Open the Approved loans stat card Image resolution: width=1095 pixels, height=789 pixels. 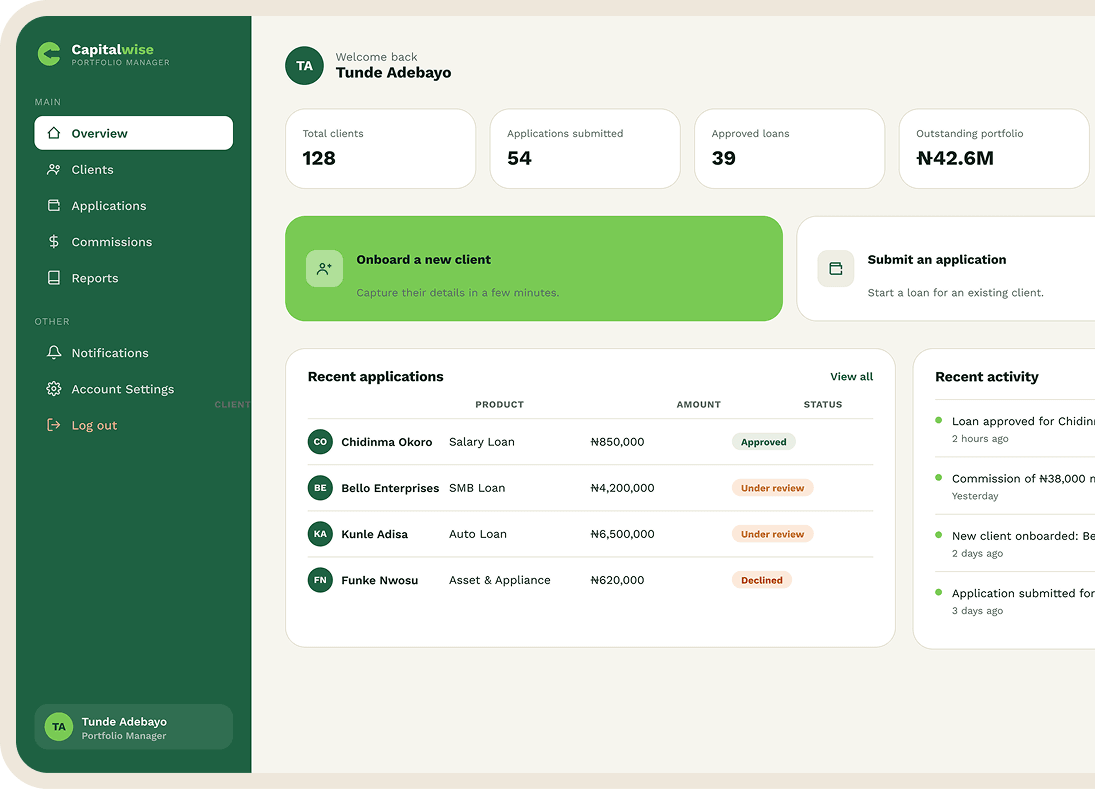[790, 149]
